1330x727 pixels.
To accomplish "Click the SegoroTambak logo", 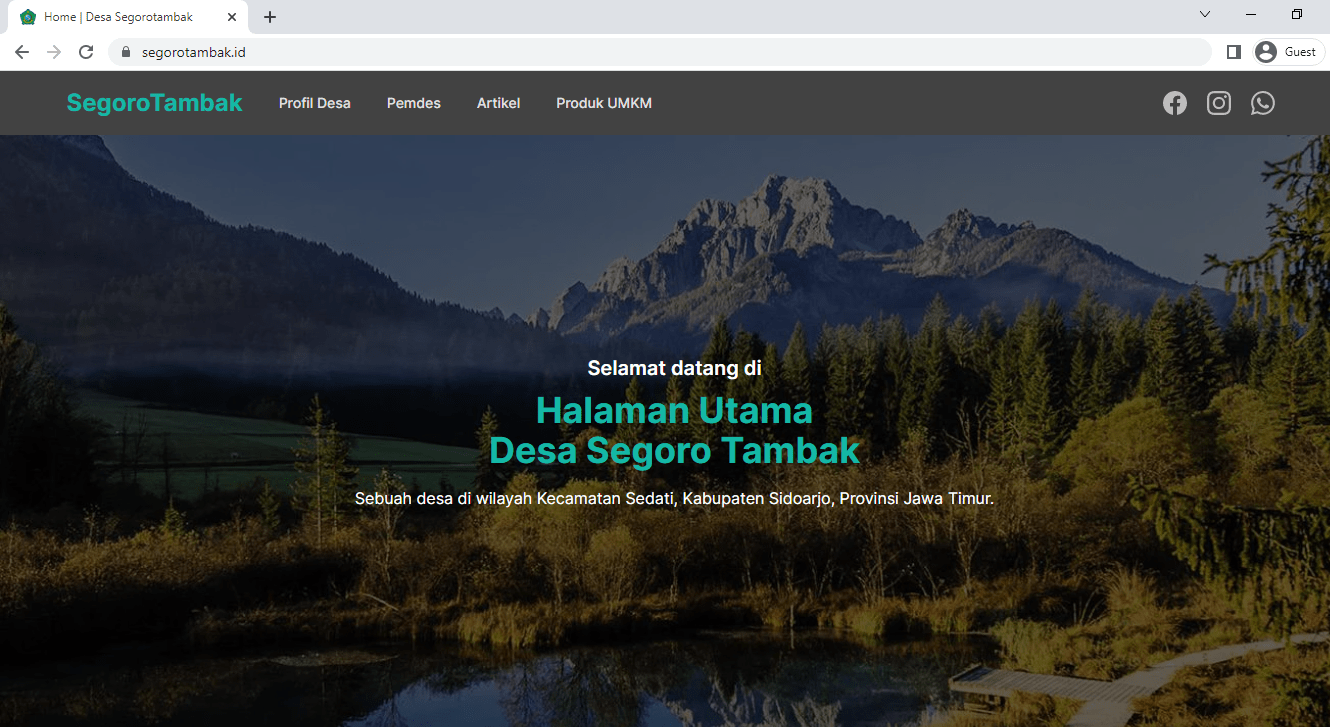I will coord(154,103).
